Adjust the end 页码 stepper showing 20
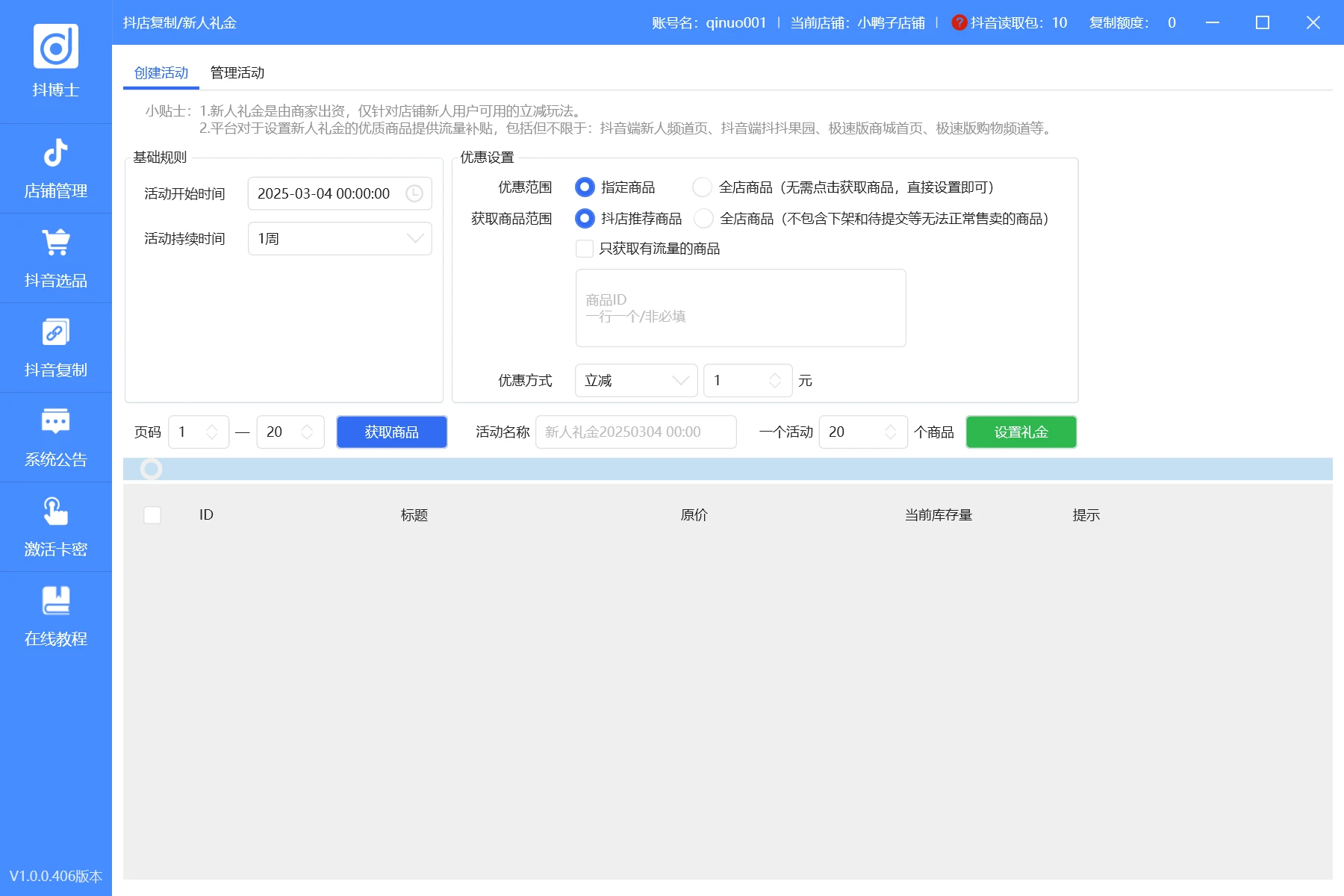 pyautogui.click(x=307, y=432)
